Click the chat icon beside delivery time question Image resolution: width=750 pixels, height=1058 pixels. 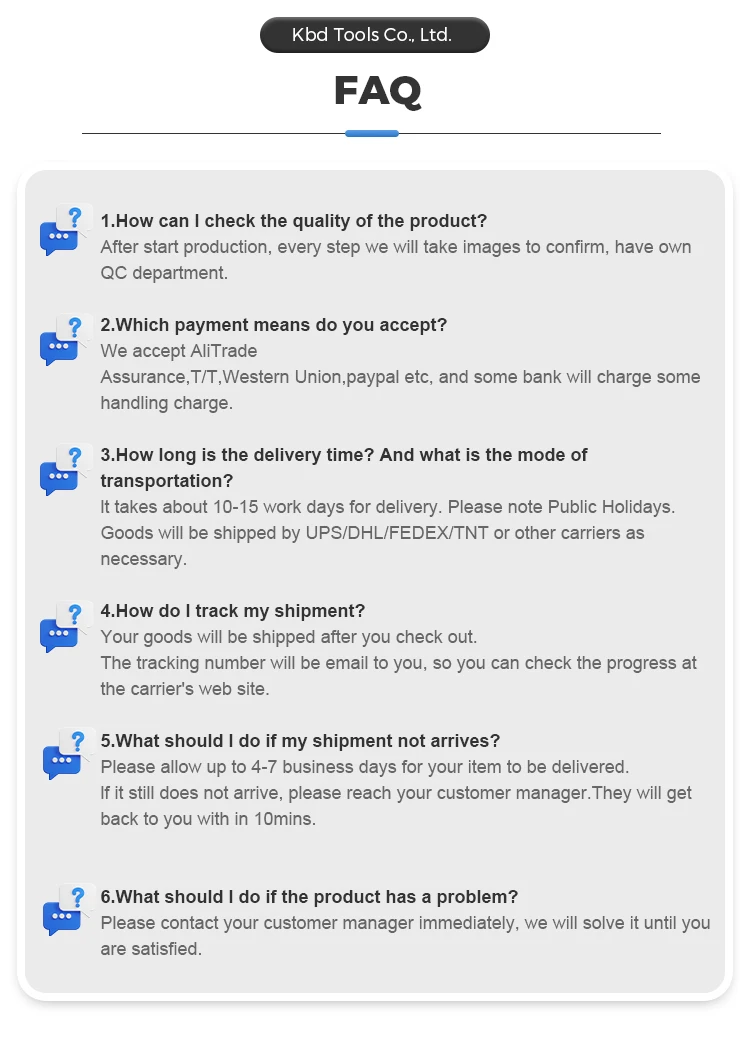(x=65, y=470)
